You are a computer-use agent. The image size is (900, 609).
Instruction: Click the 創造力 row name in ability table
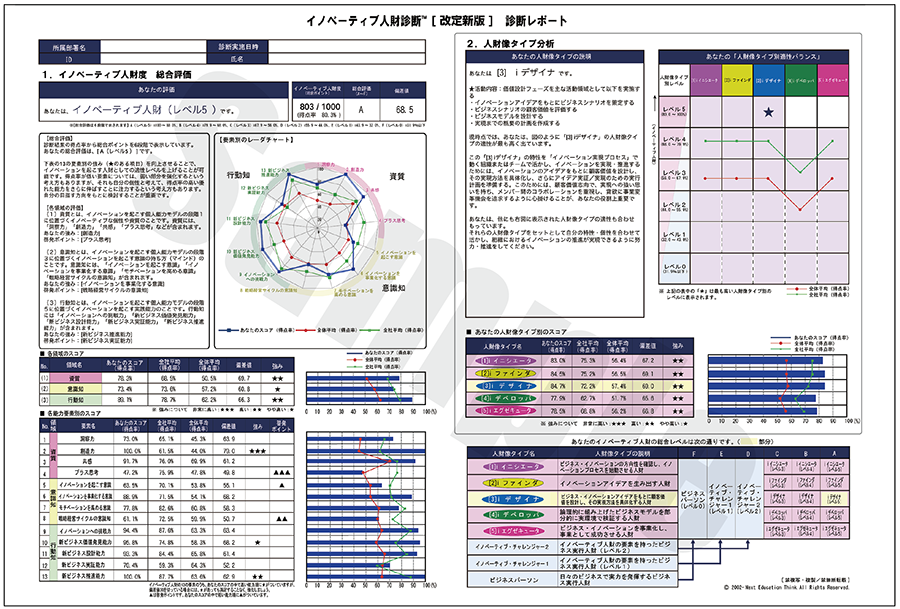(87, 451)
